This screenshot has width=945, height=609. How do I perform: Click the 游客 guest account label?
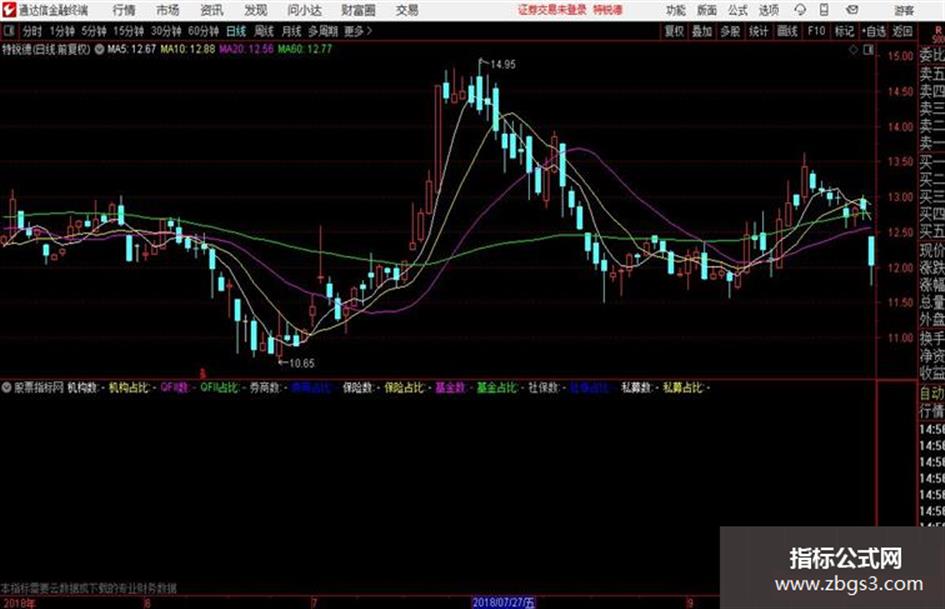coord(903,10)
